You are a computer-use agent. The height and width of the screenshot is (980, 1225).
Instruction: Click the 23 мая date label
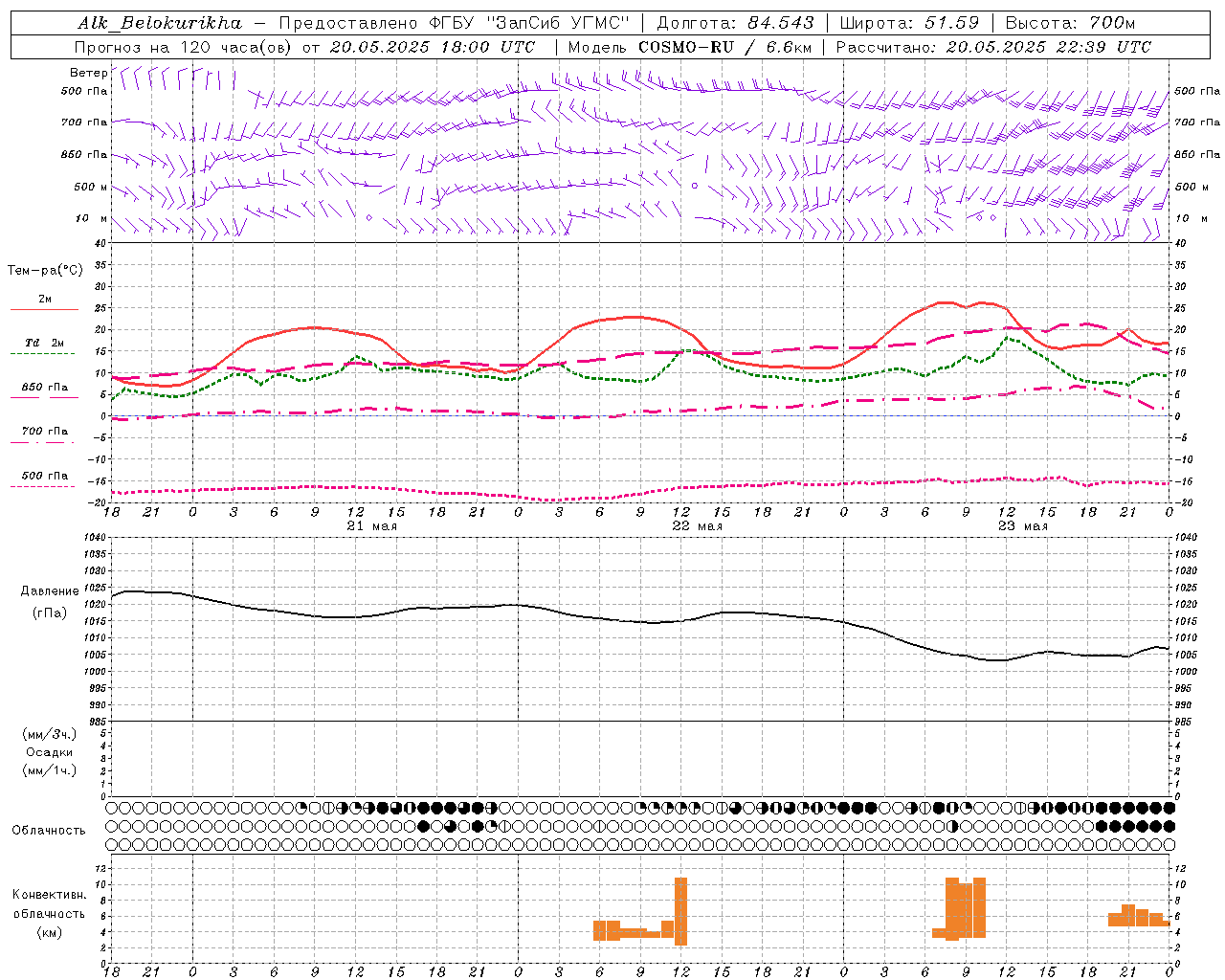1022,526
